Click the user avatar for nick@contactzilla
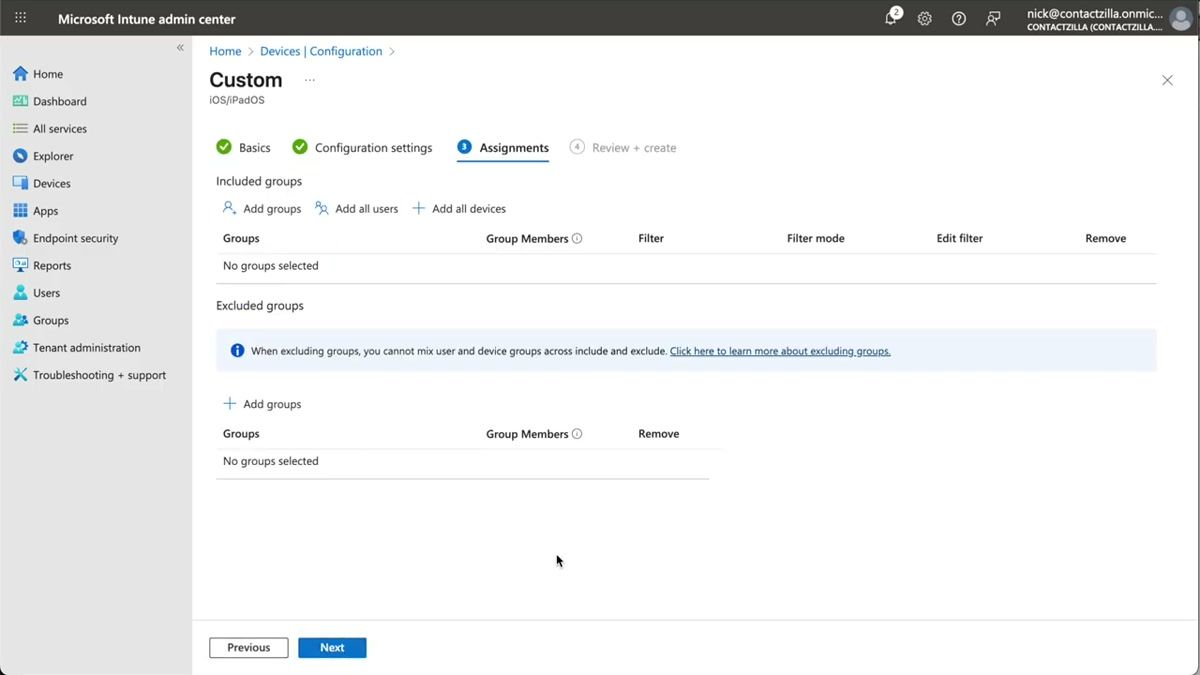 pyautogui.click(x=1180, y=17)
